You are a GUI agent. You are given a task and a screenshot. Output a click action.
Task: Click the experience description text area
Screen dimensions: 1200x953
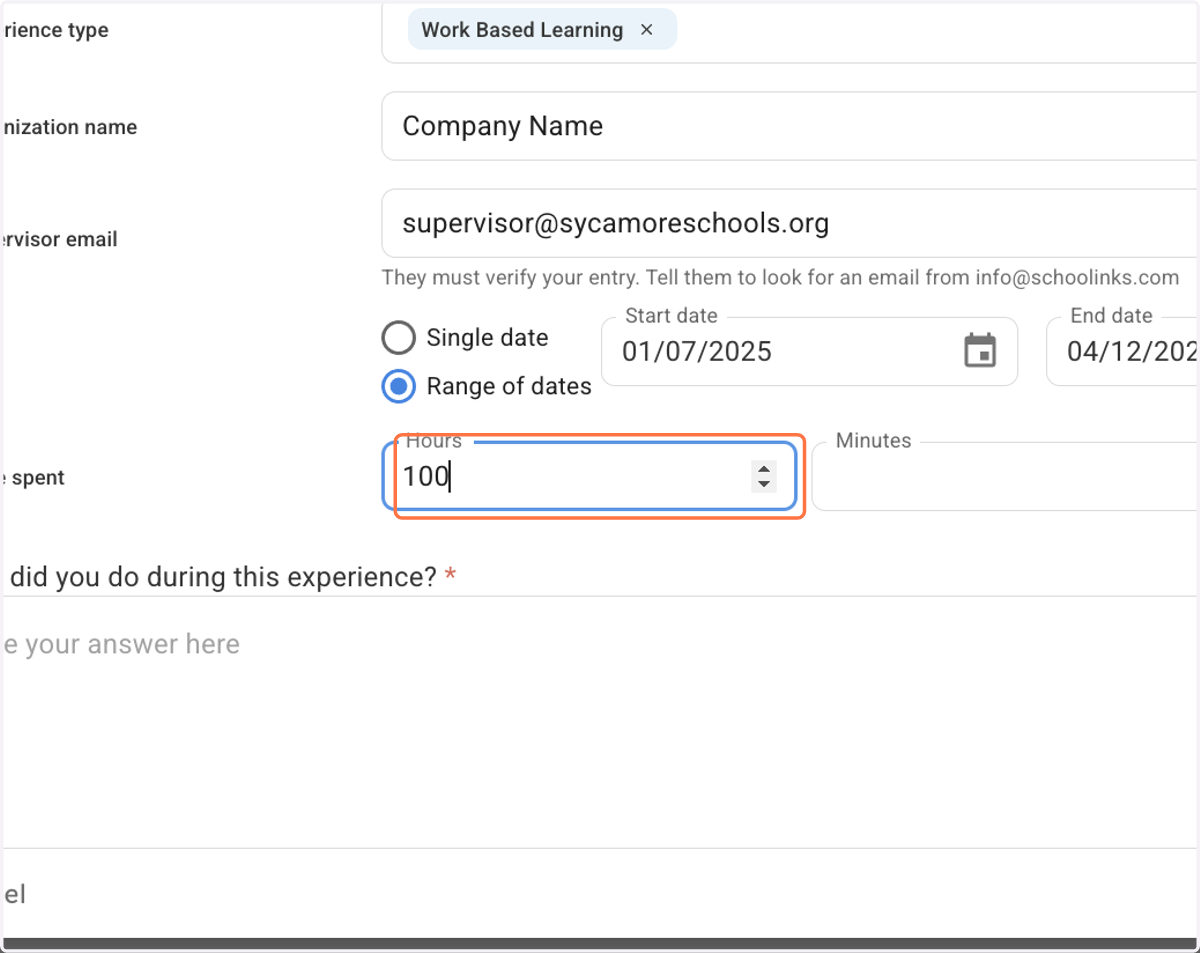(600, 722)
